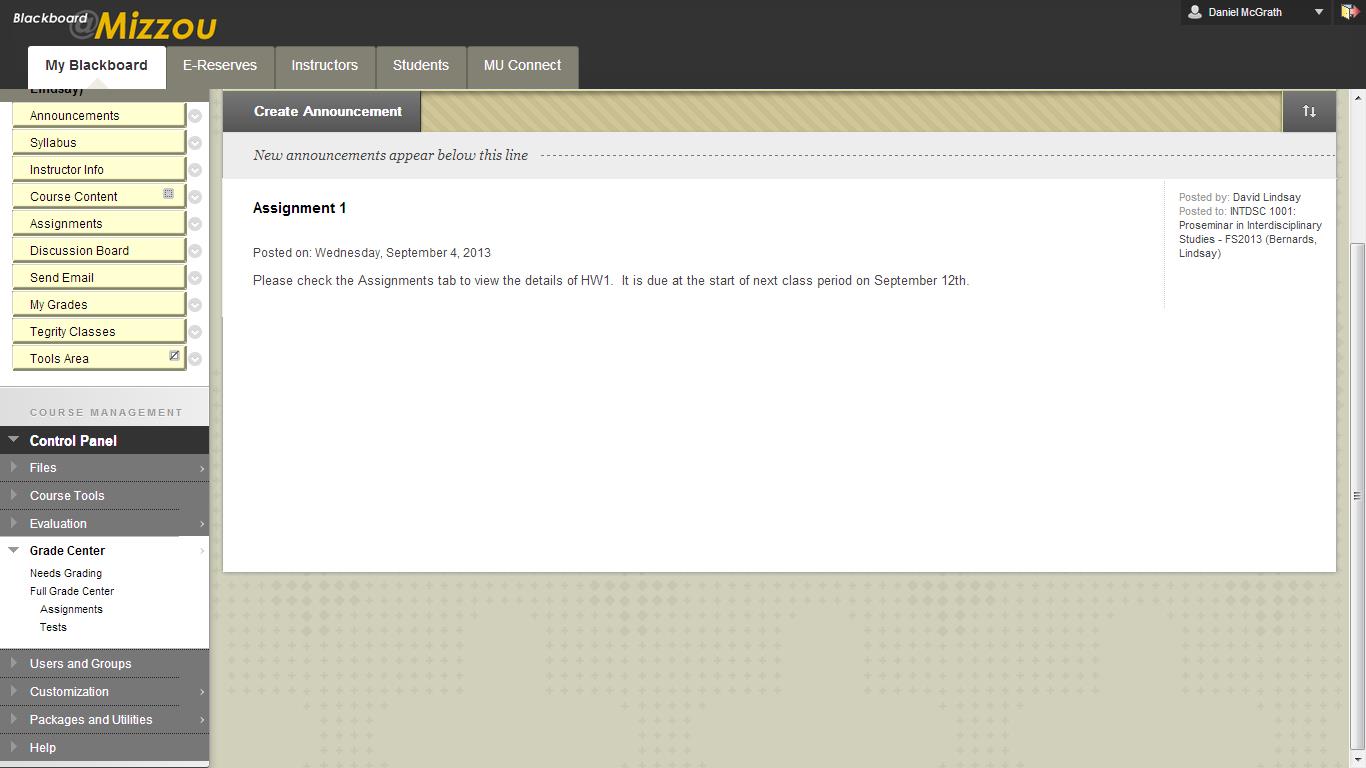The width and height of the screenshot is (1366, 768).
Task: Open the Assignments menu item options chevron
Action: 195,224
